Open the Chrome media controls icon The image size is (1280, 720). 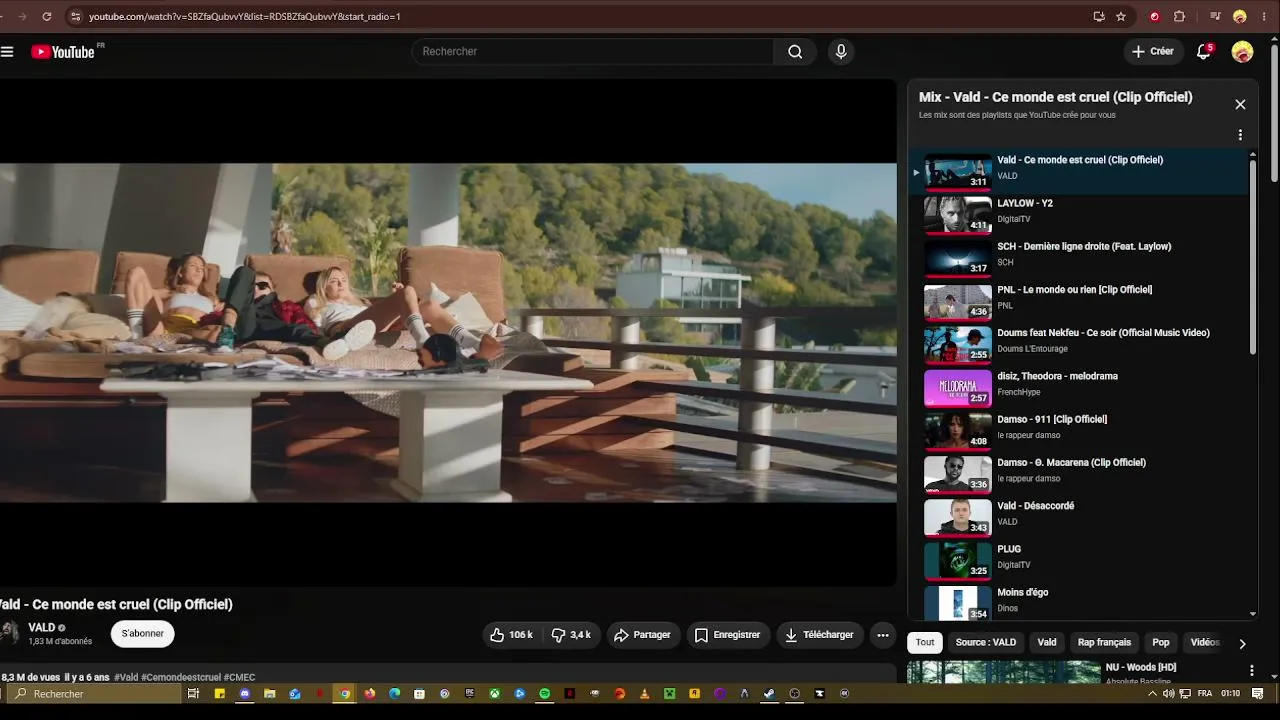tap(1215, 17)
